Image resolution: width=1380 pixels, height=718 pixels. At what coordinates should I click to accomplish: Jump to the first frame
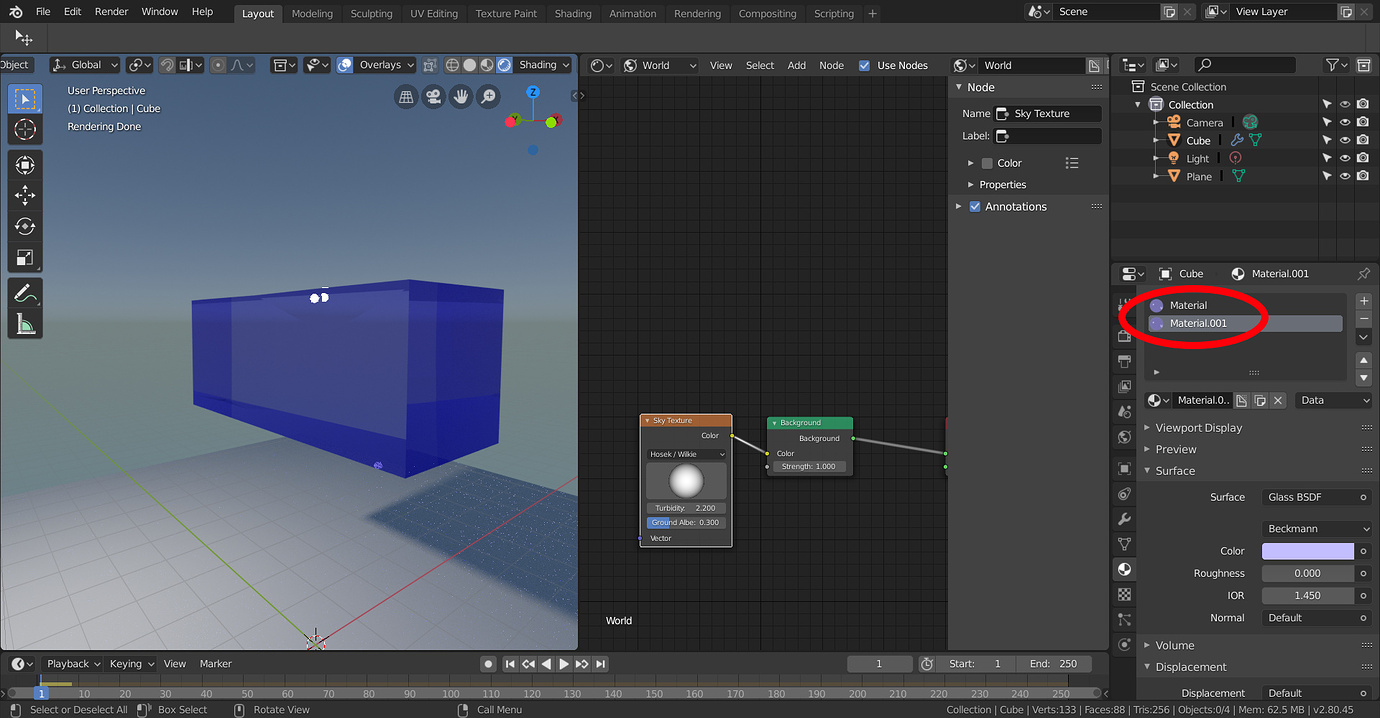pyautogui.click(x=510, y=664)
